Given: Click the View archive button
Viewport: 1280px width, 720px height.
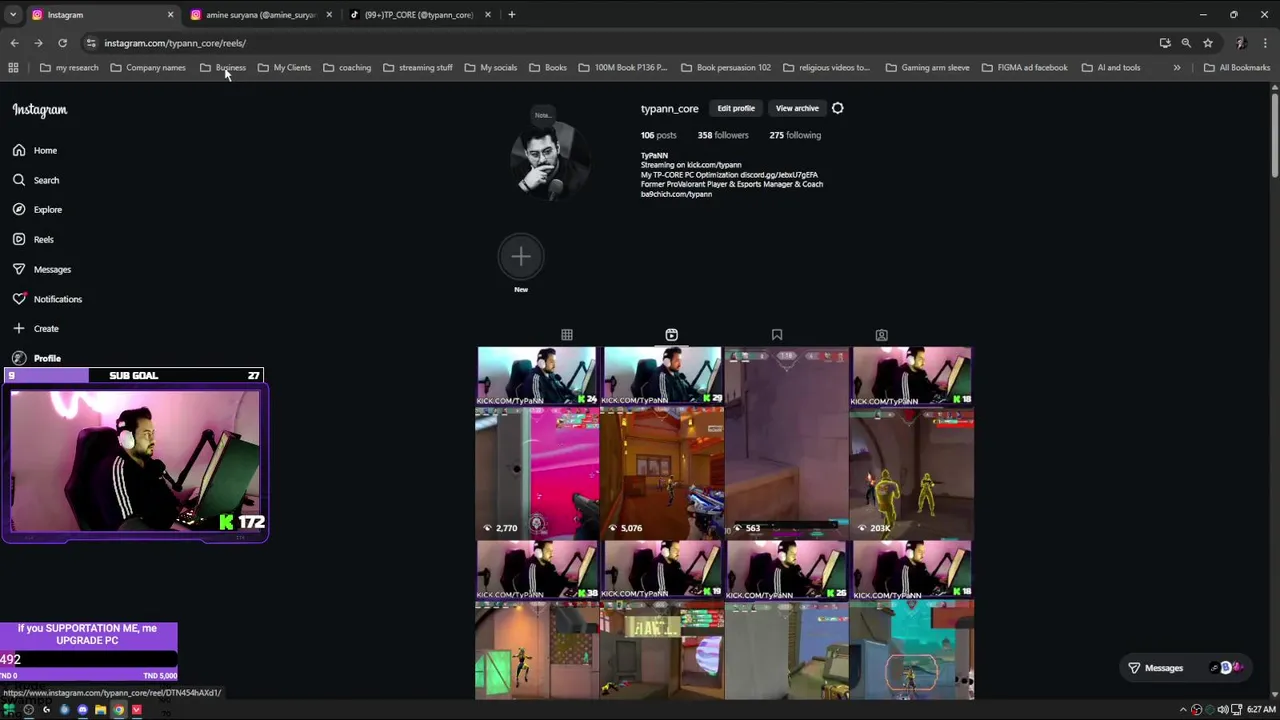Looking at the screenshot, I should (x=797, y=108).
